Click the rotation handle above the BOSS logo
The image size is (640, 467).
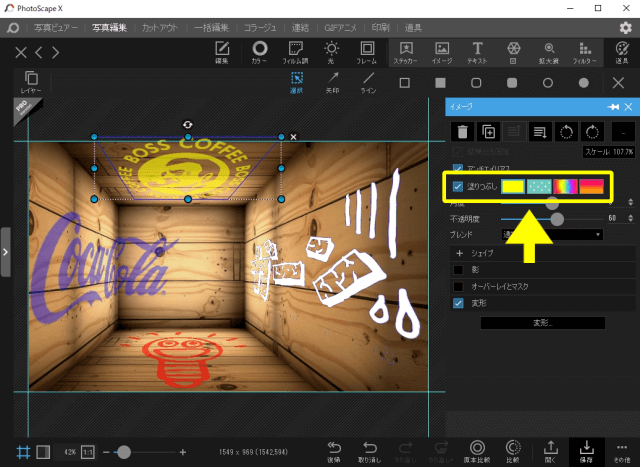(187, 125)
